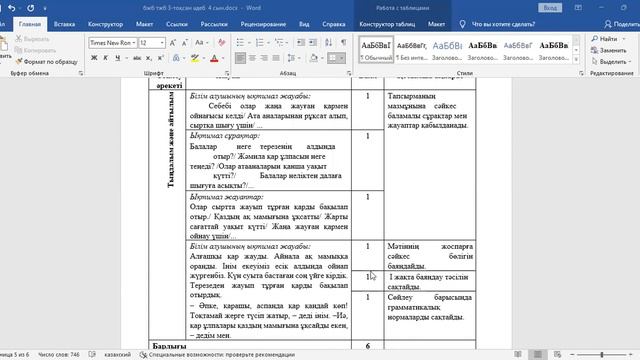This screenshot has width=640, height=360.
Task: Open Replace (Заменить) dialog
Action: point(609,50)
